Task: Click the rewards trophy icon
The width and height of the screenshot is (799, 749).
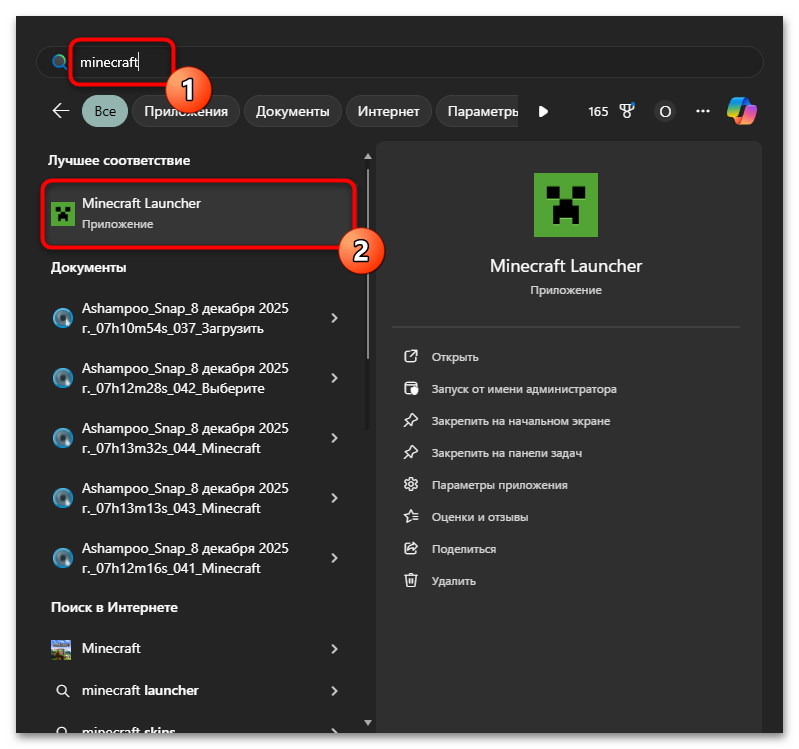Action: point(627,111)
